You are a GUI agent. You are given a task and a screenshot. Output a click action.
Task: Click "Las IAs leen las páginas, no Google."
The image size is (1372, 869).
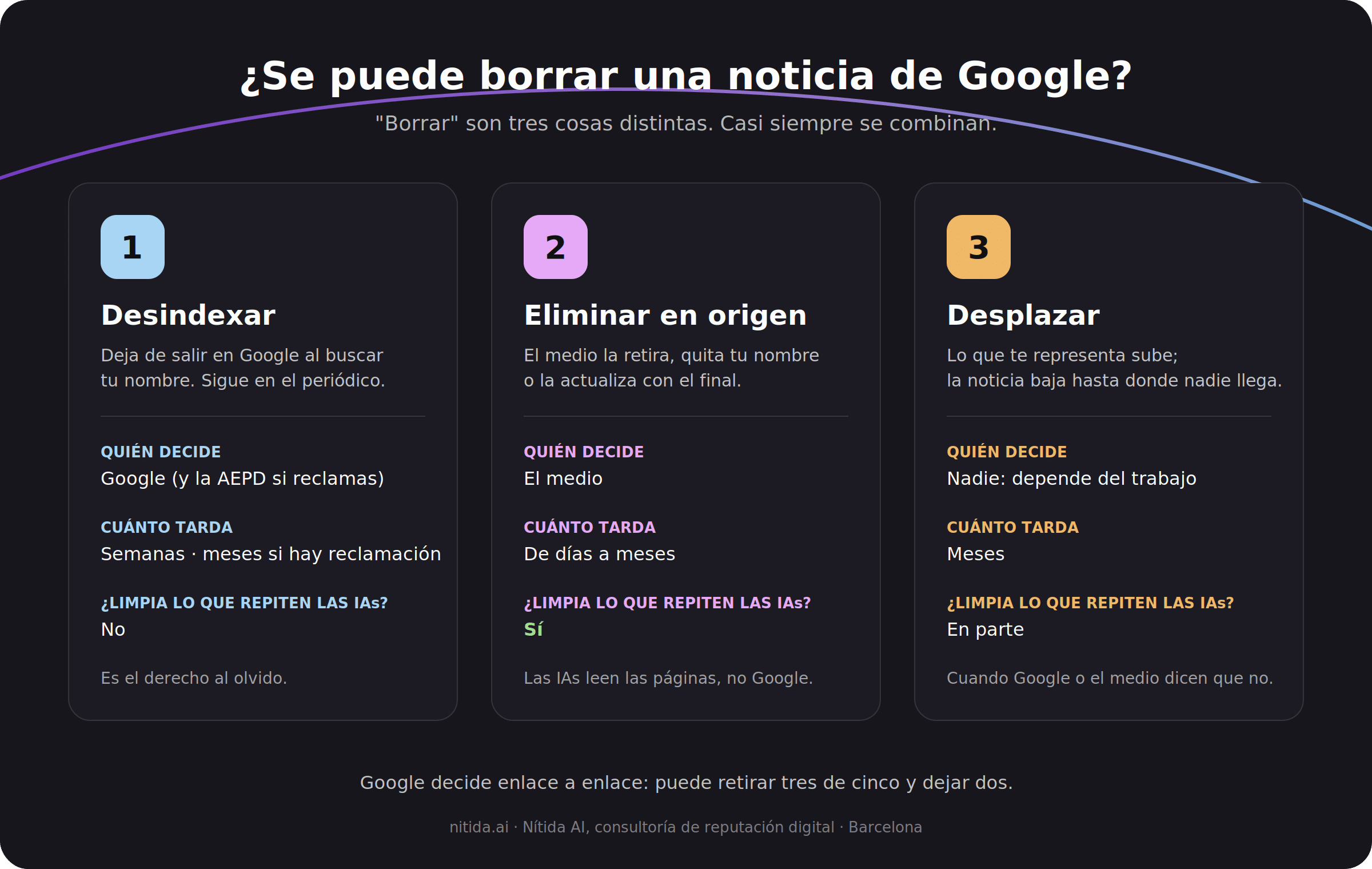668,678
